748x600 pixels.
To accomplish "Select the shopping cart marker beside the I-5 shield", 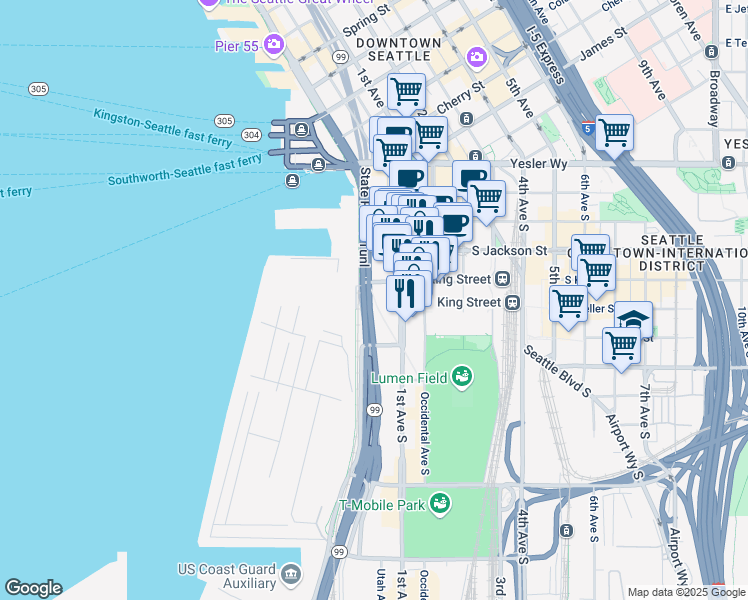I will [x=615, y=133].
